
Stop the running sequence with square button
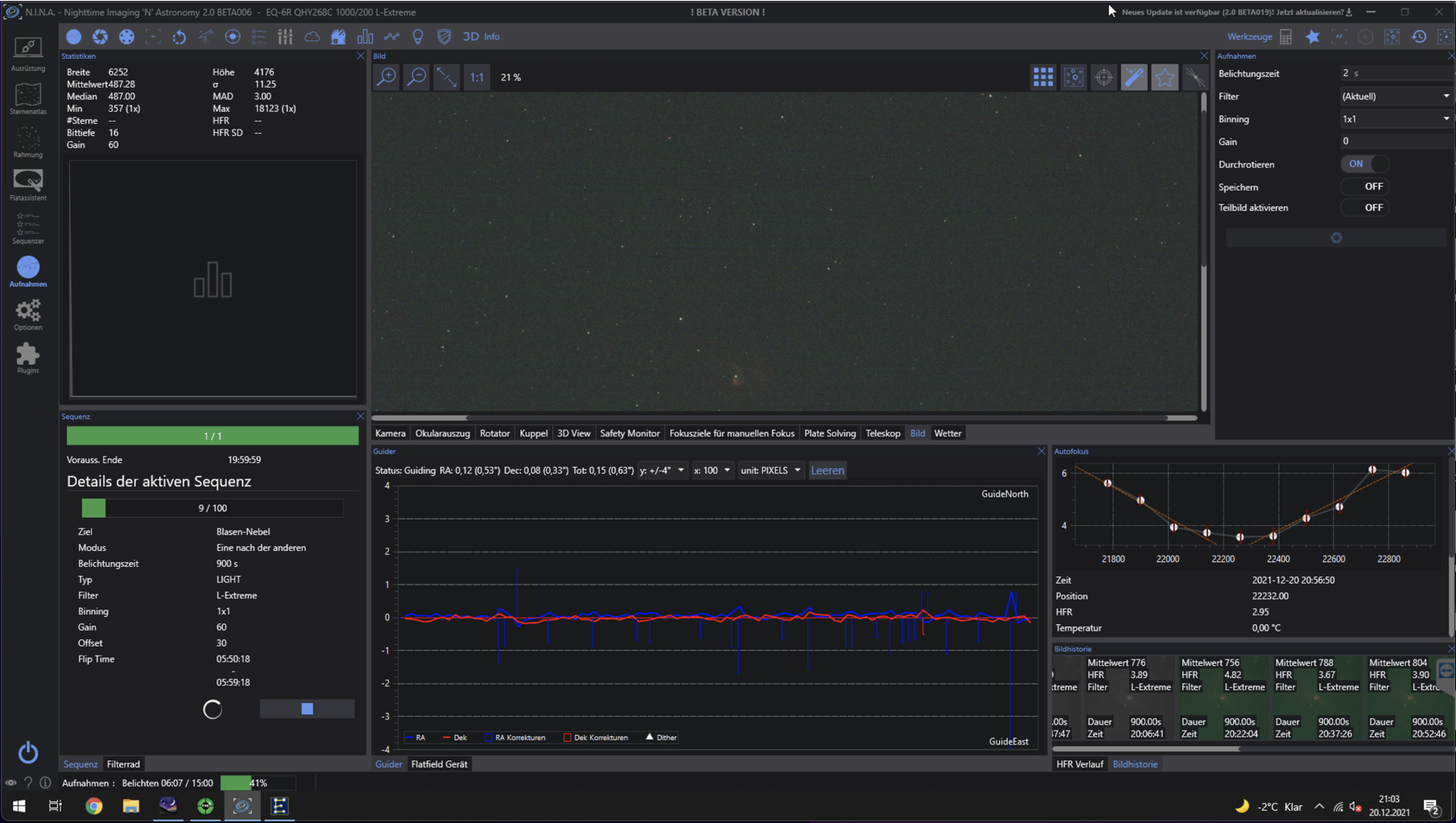(307, 709)
